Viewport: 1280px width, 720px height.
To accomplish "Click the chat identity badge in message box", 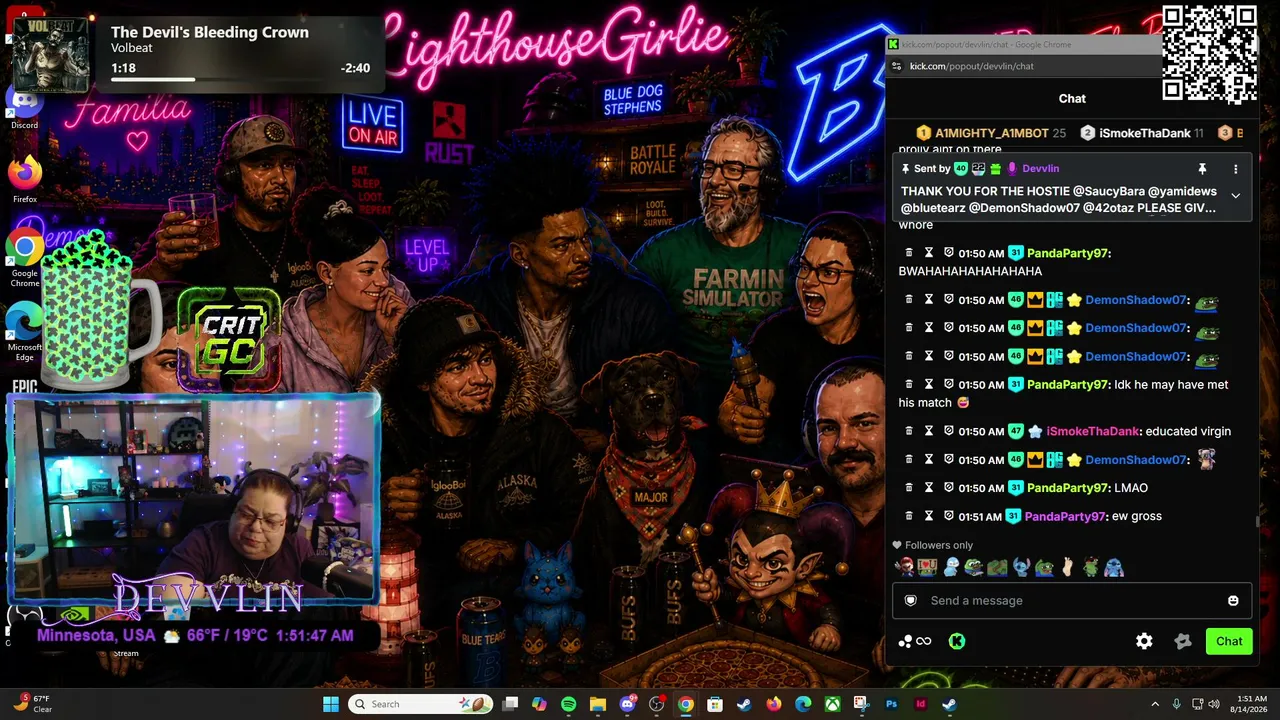I will (910, 600).
